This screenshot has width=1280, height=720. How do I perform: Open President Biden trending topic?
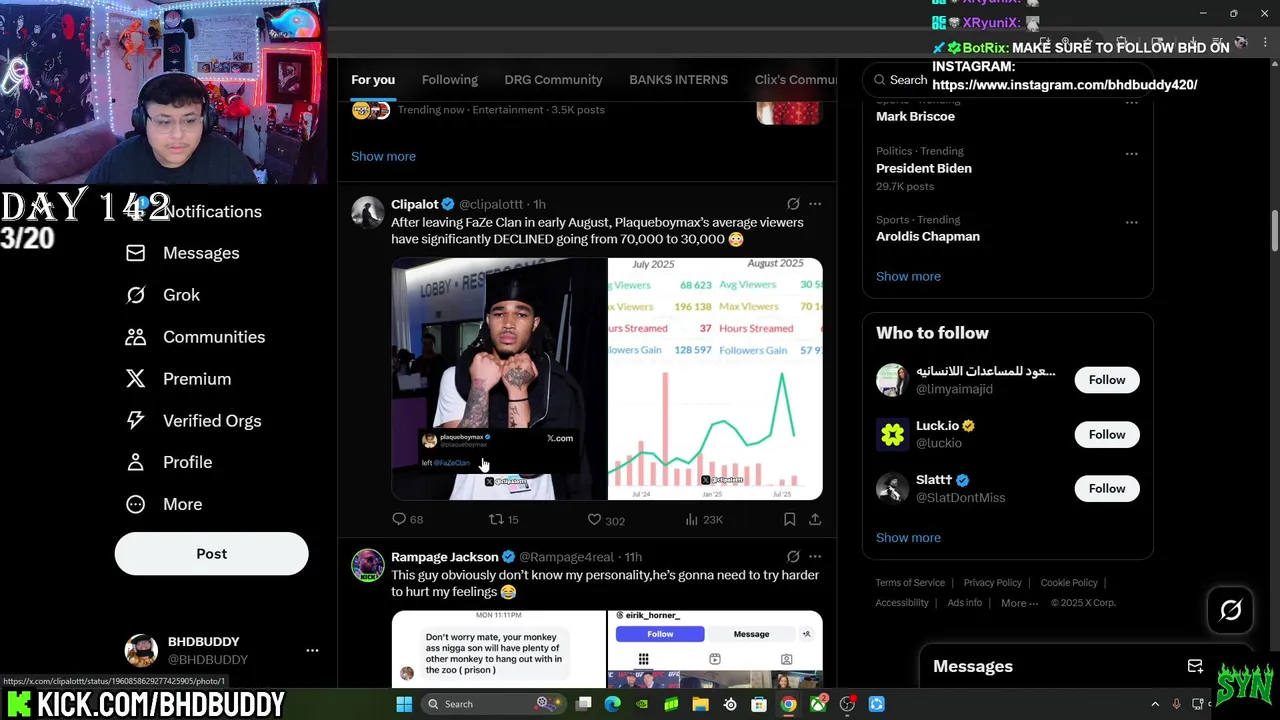924,168
